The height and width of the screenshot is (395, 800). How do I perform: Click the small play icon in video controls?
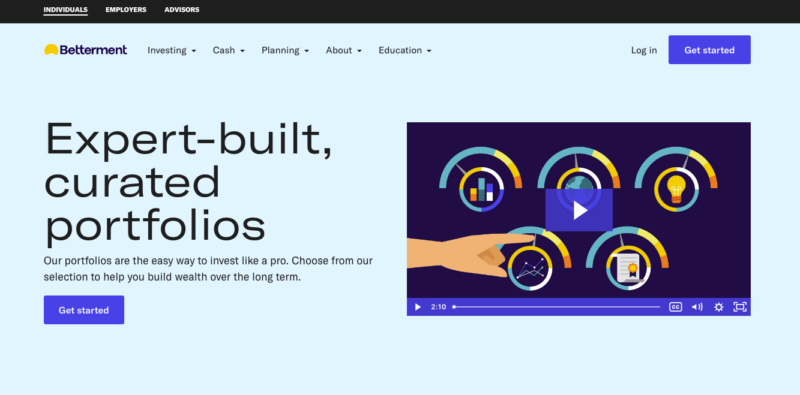click(417, 307)
